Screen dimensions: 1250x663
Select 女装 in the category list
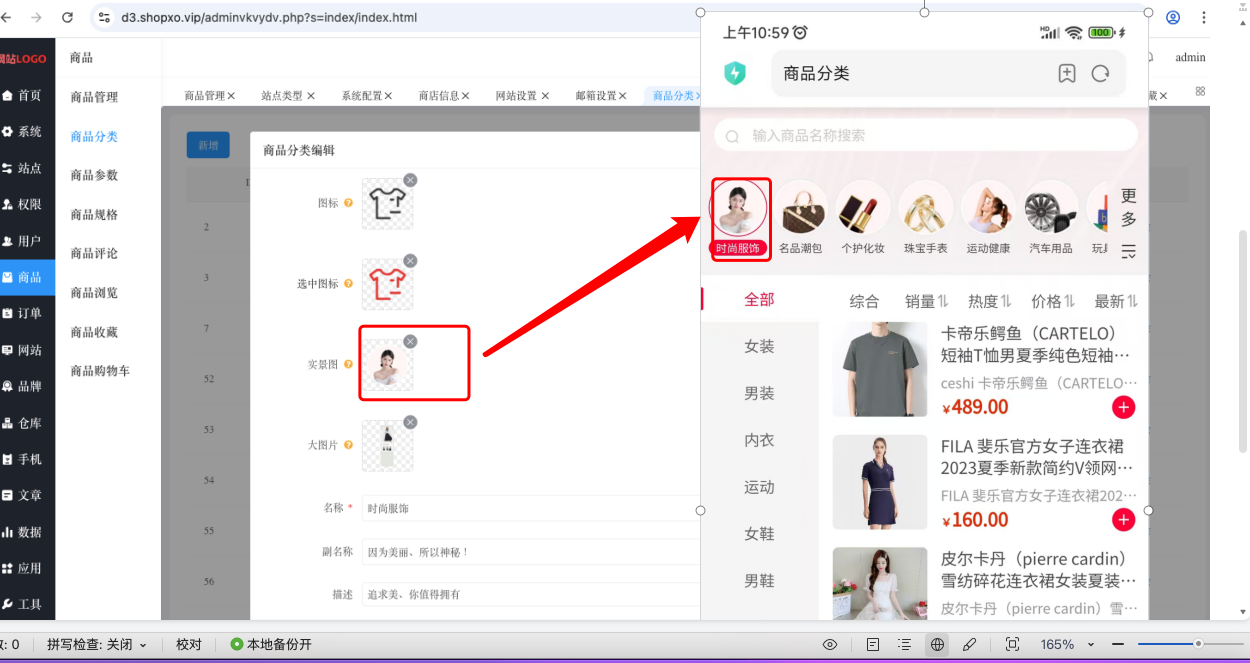coord(759,346)
